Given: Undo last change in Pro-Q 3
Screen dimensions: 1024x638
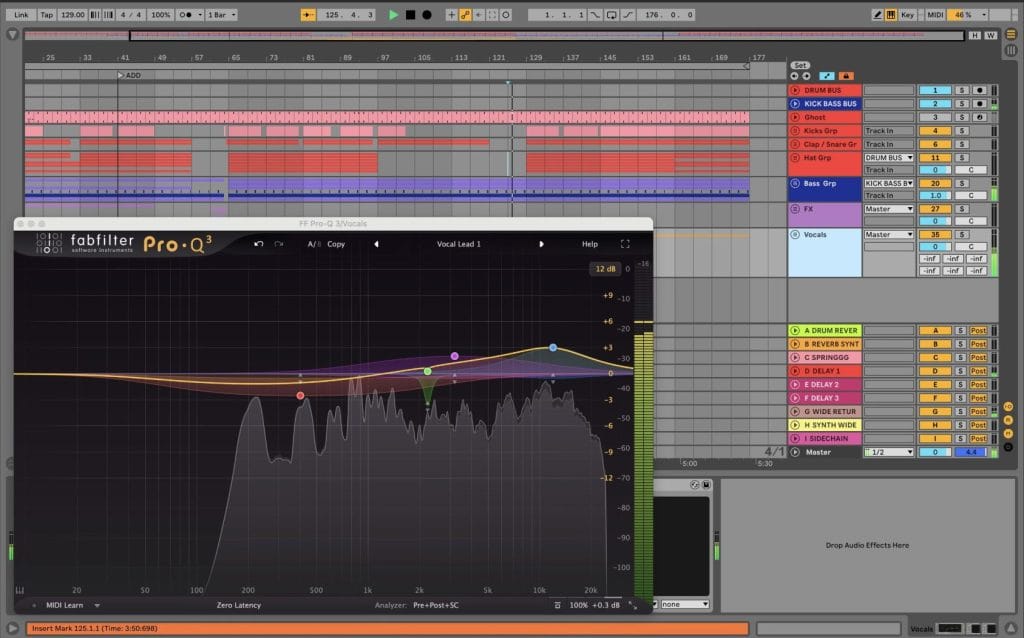Looking at the screenshot, I should (x=259, y=244).
